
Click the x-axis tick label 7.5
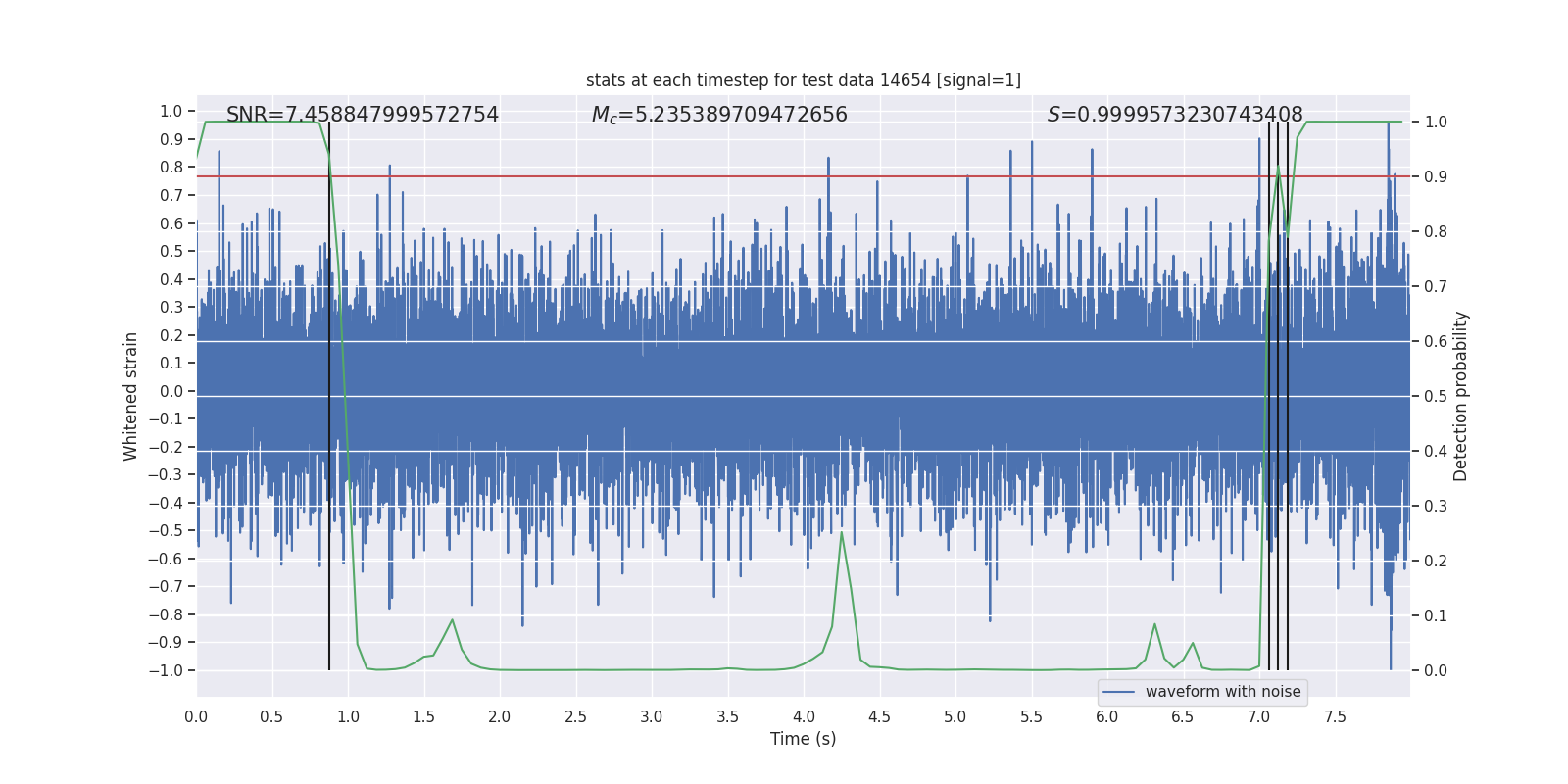(x=1335, y=716)
